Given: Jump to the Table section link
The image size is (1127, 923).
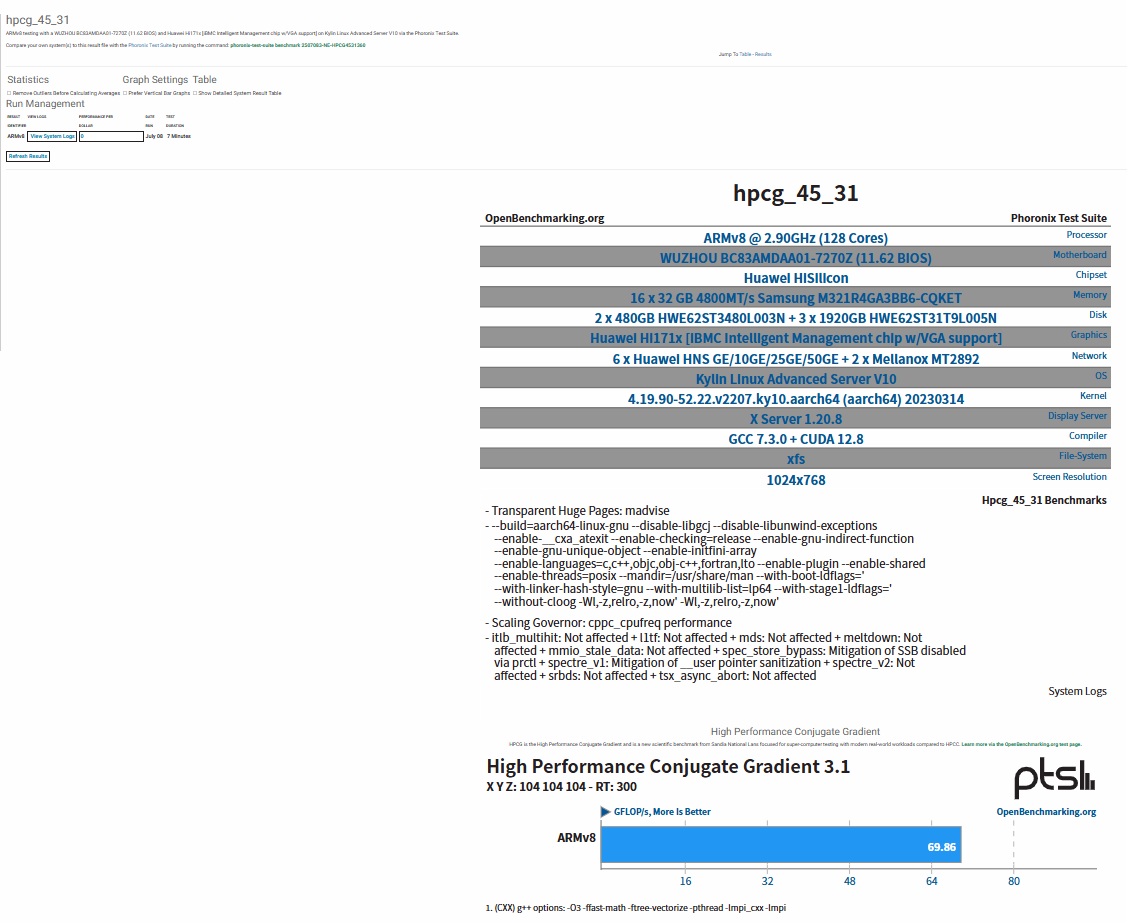Looking at the screenshot, I should (745, 54).
